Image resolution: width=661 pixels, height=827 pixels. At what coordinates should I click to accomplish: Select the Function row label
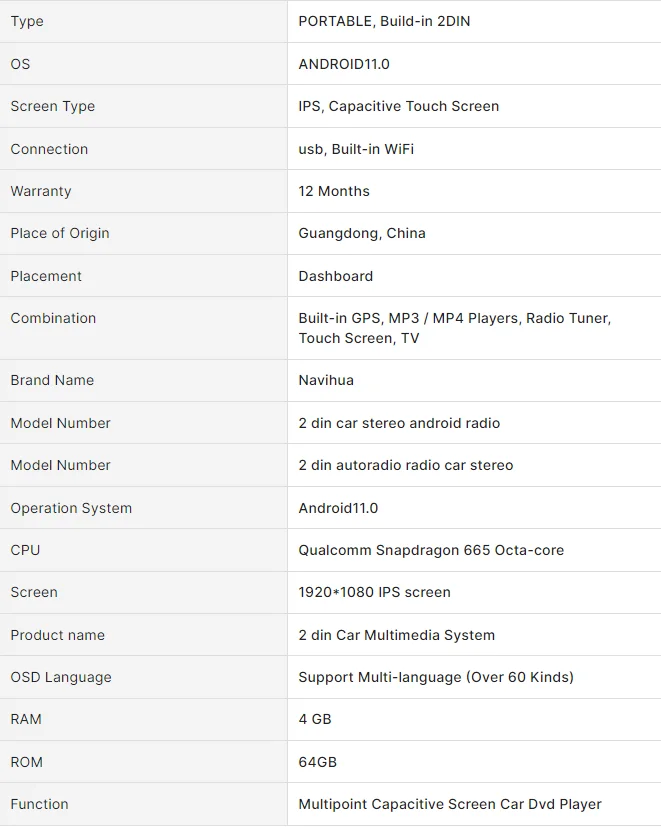pyautogui.click(x=40, y=804)
